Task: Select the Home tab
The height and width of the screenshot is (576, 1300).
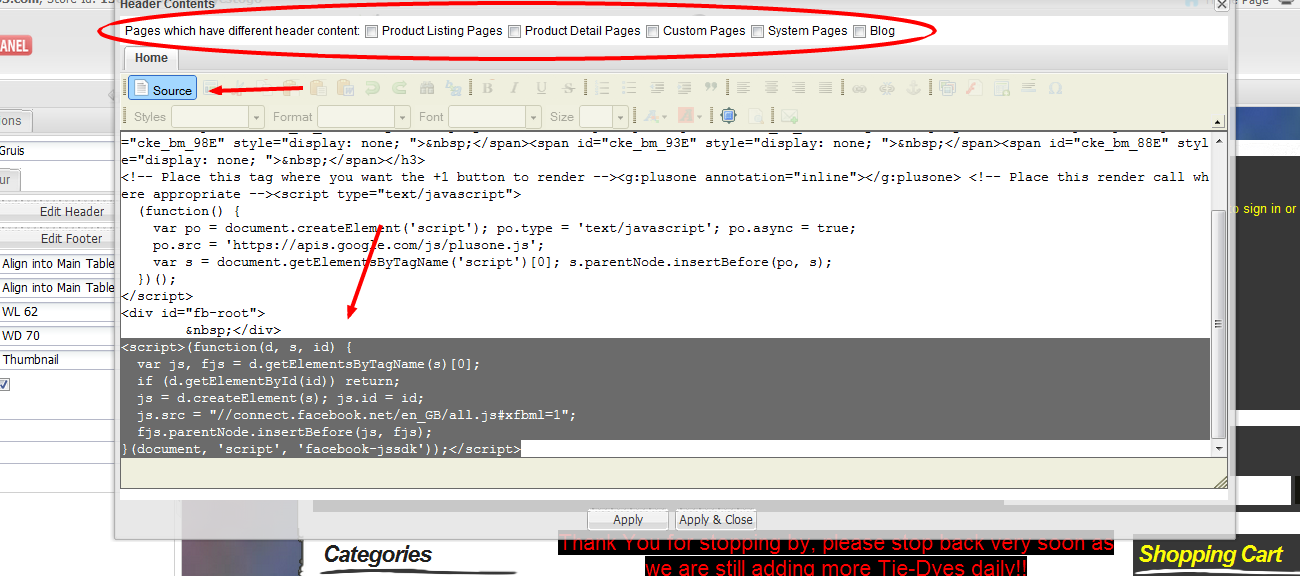Action: 152,58
